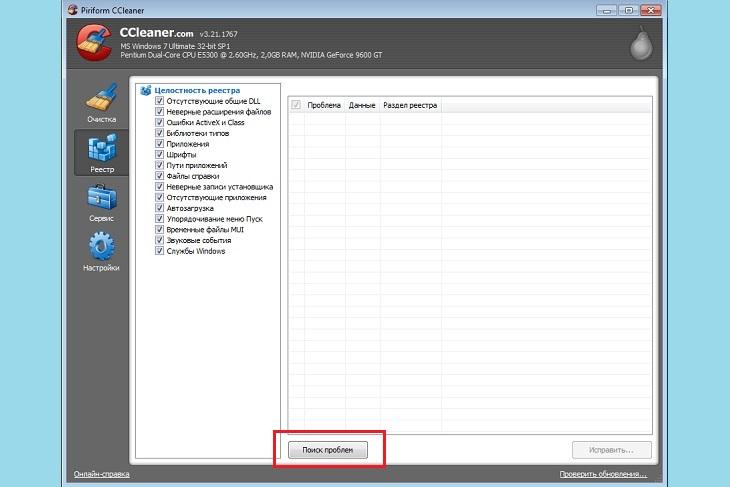The height and width of the screenshot is (487, 730).
Task: Toggle Библиотеки типов checkbox
Action: [x=159, y=133]
